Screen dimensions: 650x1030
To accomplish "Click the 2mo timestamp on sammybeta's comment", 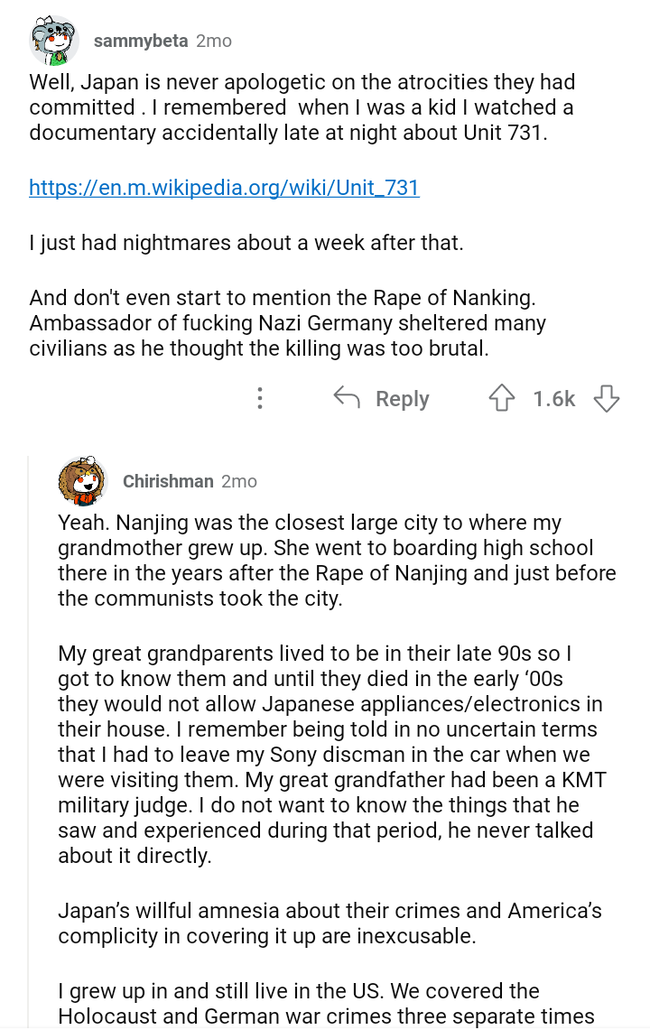I will point(216,41).
